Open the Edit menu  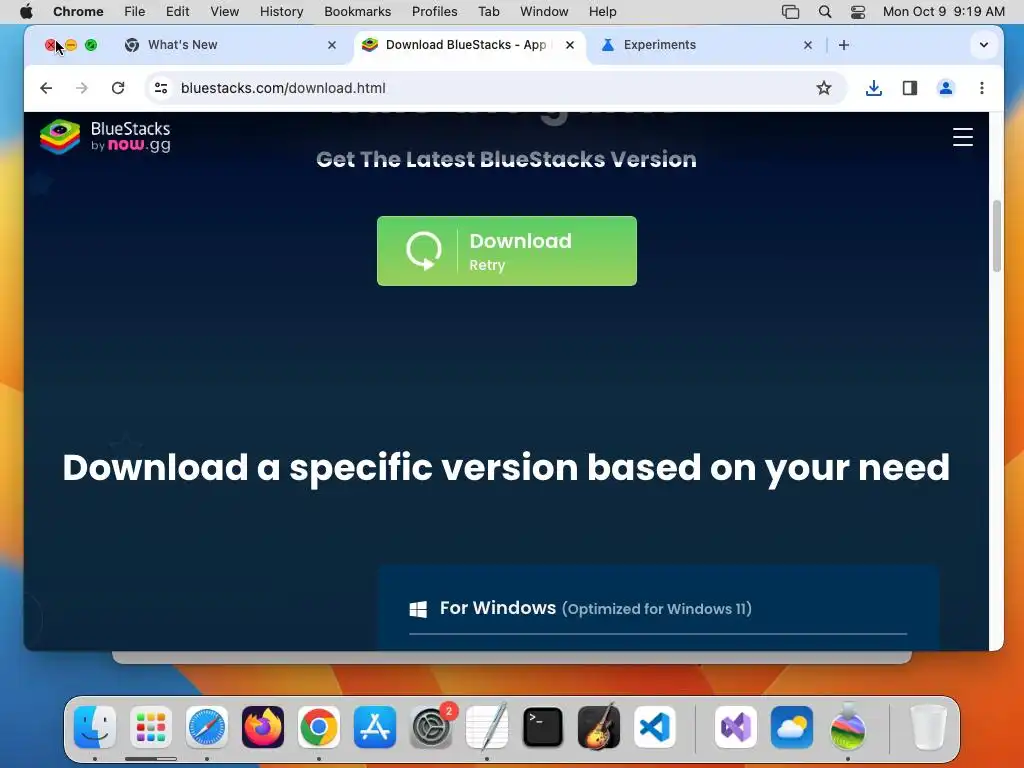click(x=177, y=12)
